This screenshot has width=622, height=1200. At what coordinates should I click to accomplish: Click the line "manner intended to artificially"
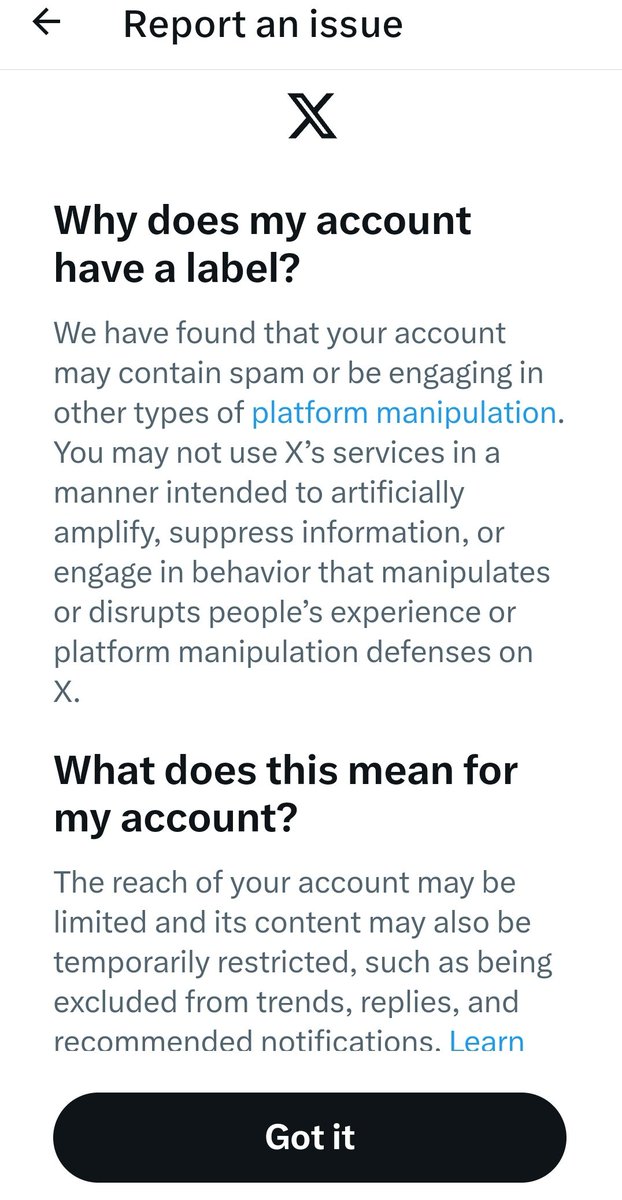[258, 492]
